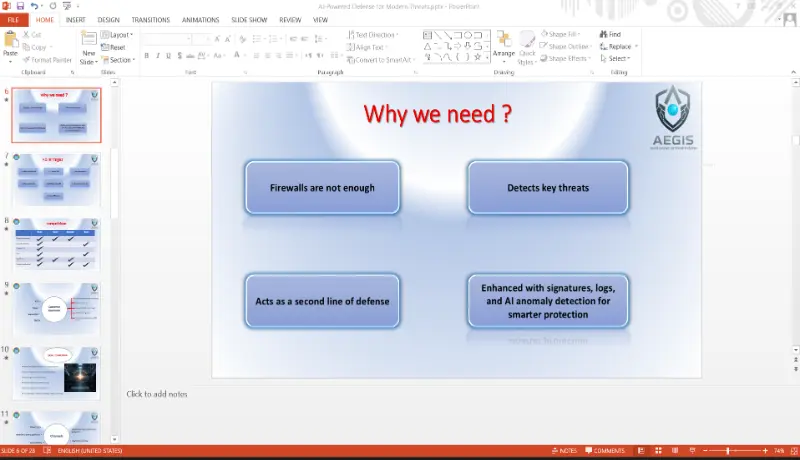The height and width of the screenshot is (460, 800).
Task: Switch to the SLIDE SHOW tab
Action: (x=249, y=20)
